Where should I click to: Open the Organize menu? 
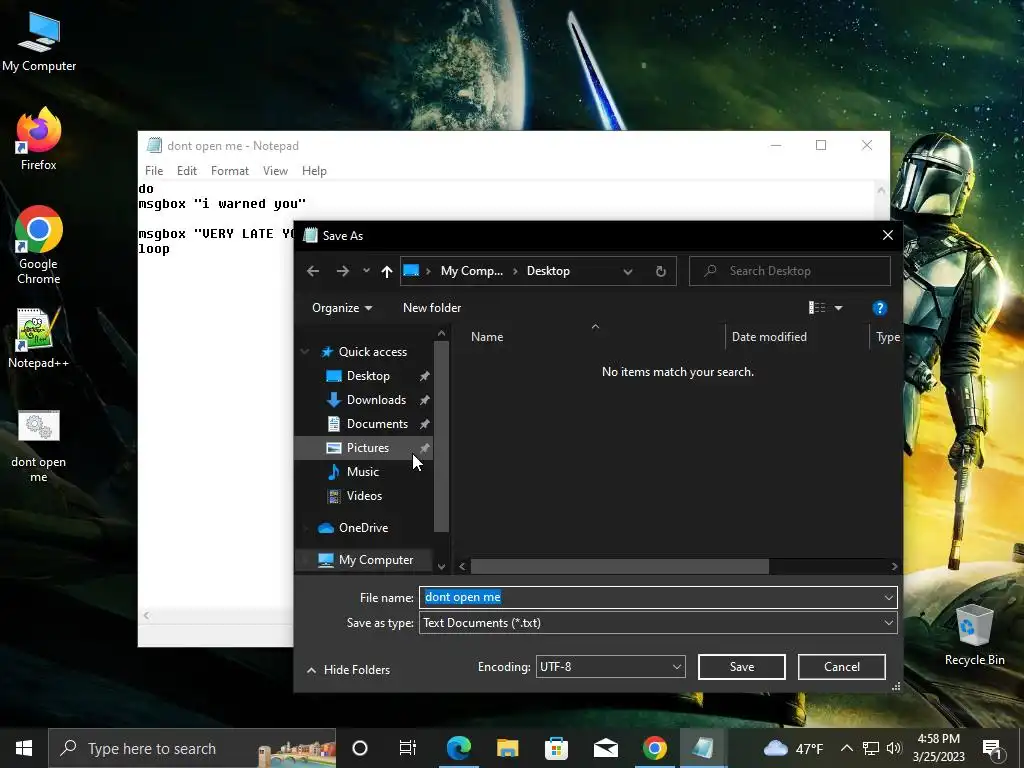click(x=342, y=308)
